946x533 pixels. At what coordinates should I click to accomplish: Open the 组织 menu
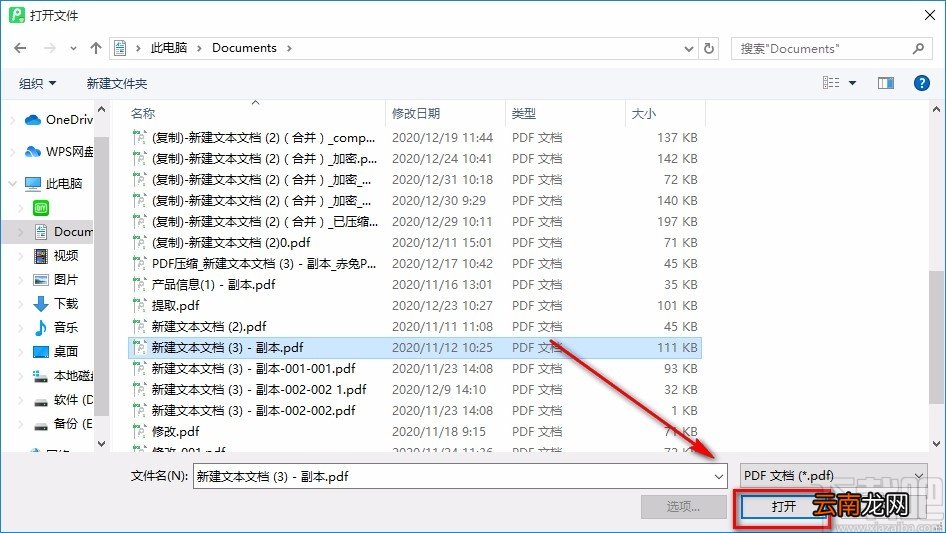coord(37,83)
